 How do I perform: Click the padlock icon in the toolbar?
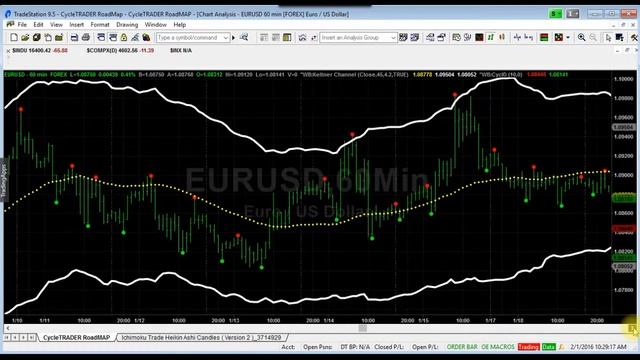(x=124, y=38)
